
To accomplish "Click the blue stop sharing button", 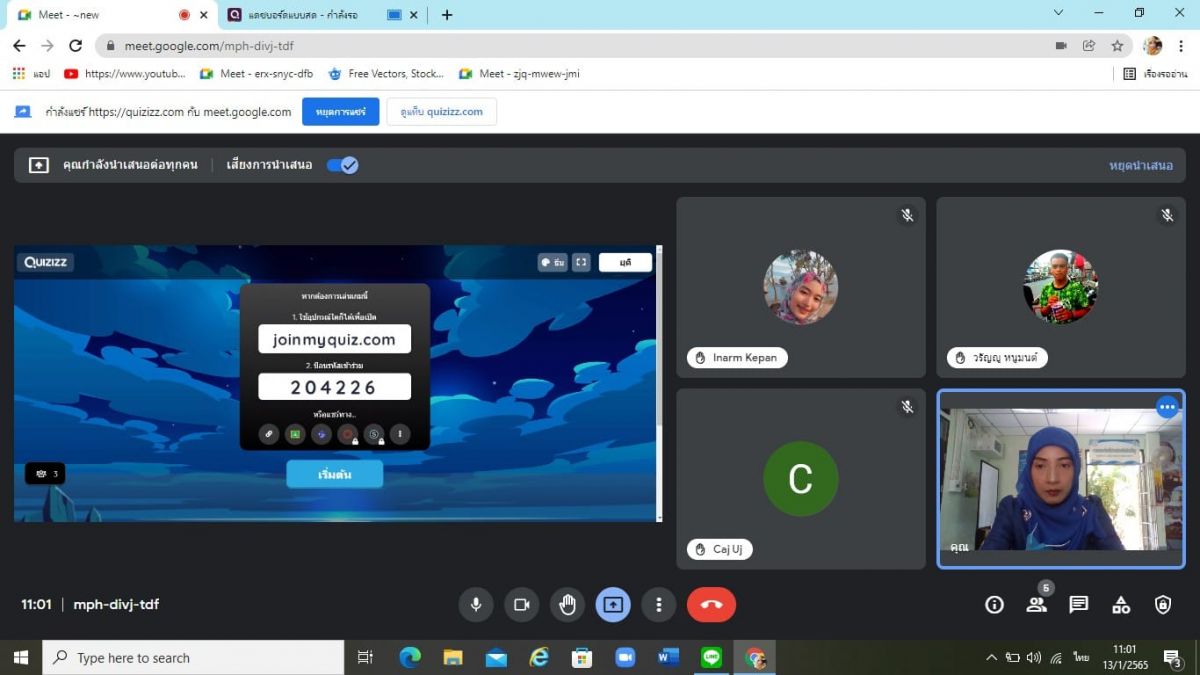I will pos(340,112).
